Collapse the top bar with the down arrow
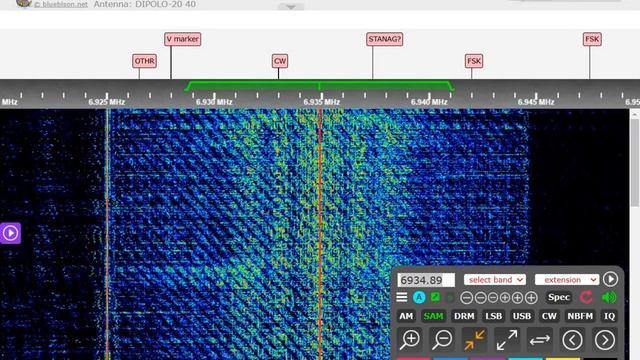Screen dimensions: 640x360 tap(291, 7)
